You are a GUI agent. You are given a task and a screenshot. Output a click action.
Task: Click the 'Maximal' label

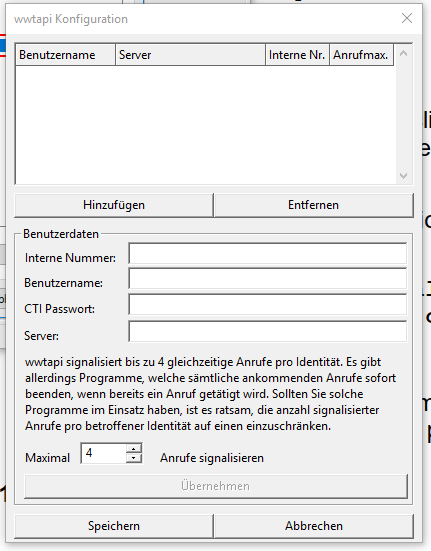pos(47,458)
